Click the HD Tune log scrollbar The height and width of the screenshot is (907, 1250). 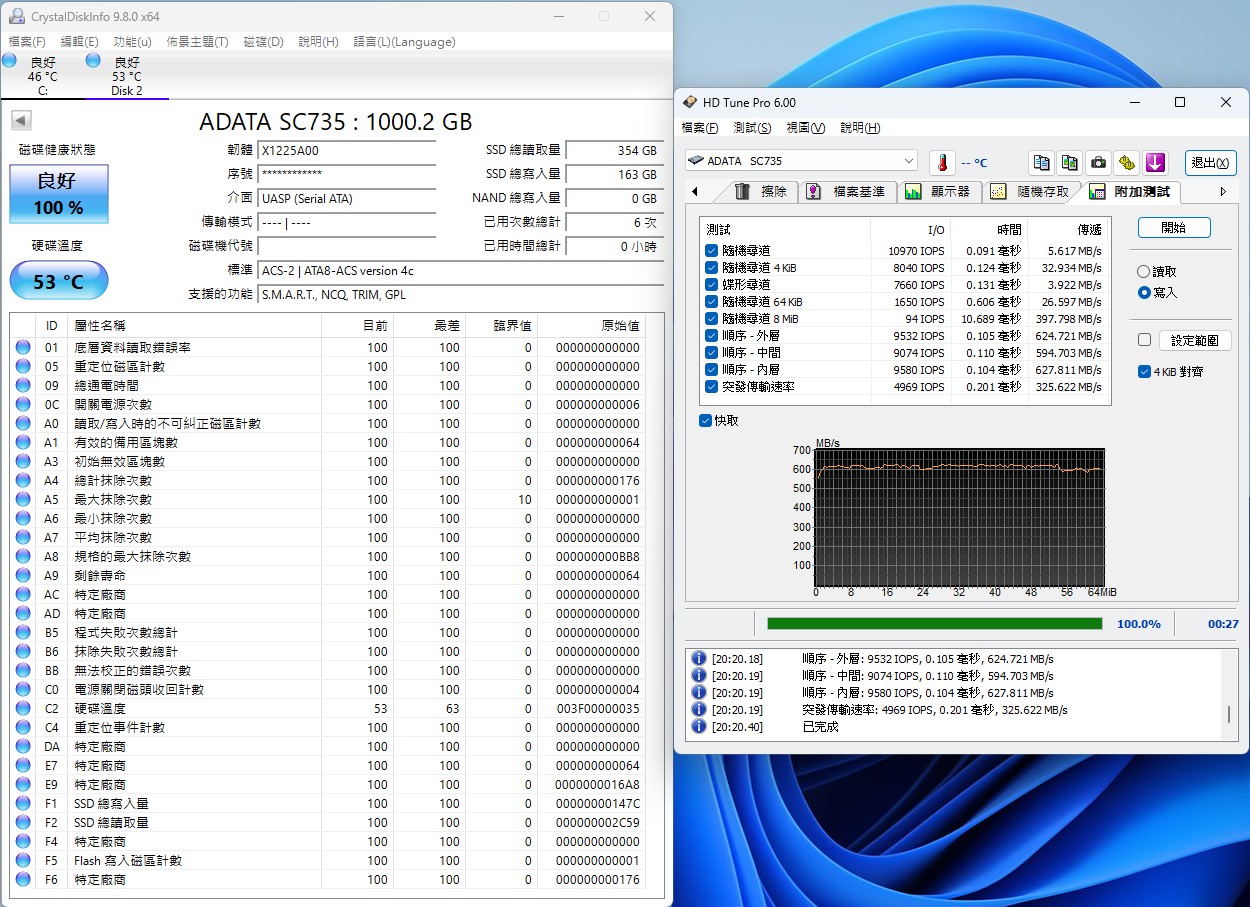[1229, 715]
